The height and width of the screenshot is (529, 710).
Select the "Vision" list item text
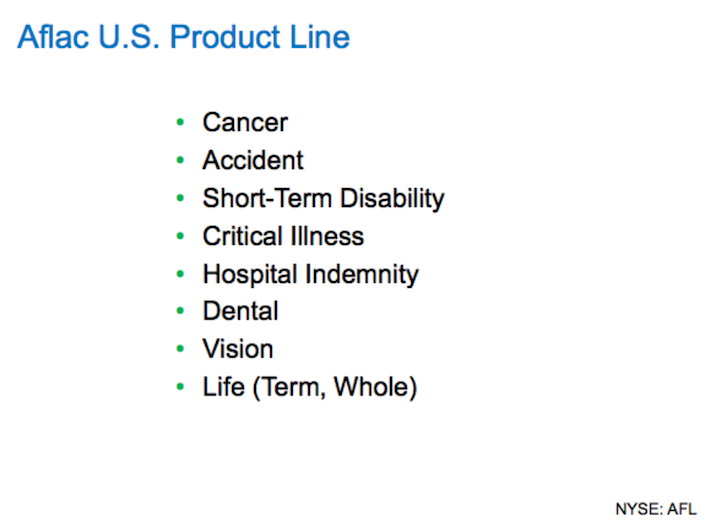(x=238, y=349)
